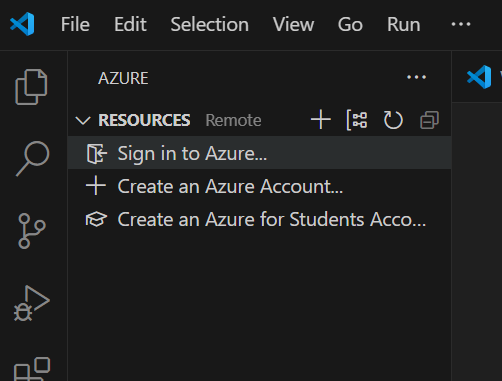Open the Source Control view
The width and height of the screenshot is (502, 381).
click(x=32, y=231)
